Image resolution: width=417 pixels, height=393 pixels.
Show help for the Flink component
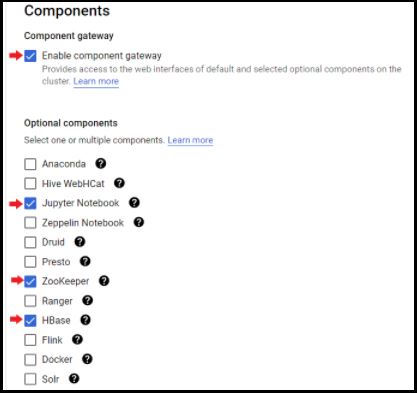77,340
